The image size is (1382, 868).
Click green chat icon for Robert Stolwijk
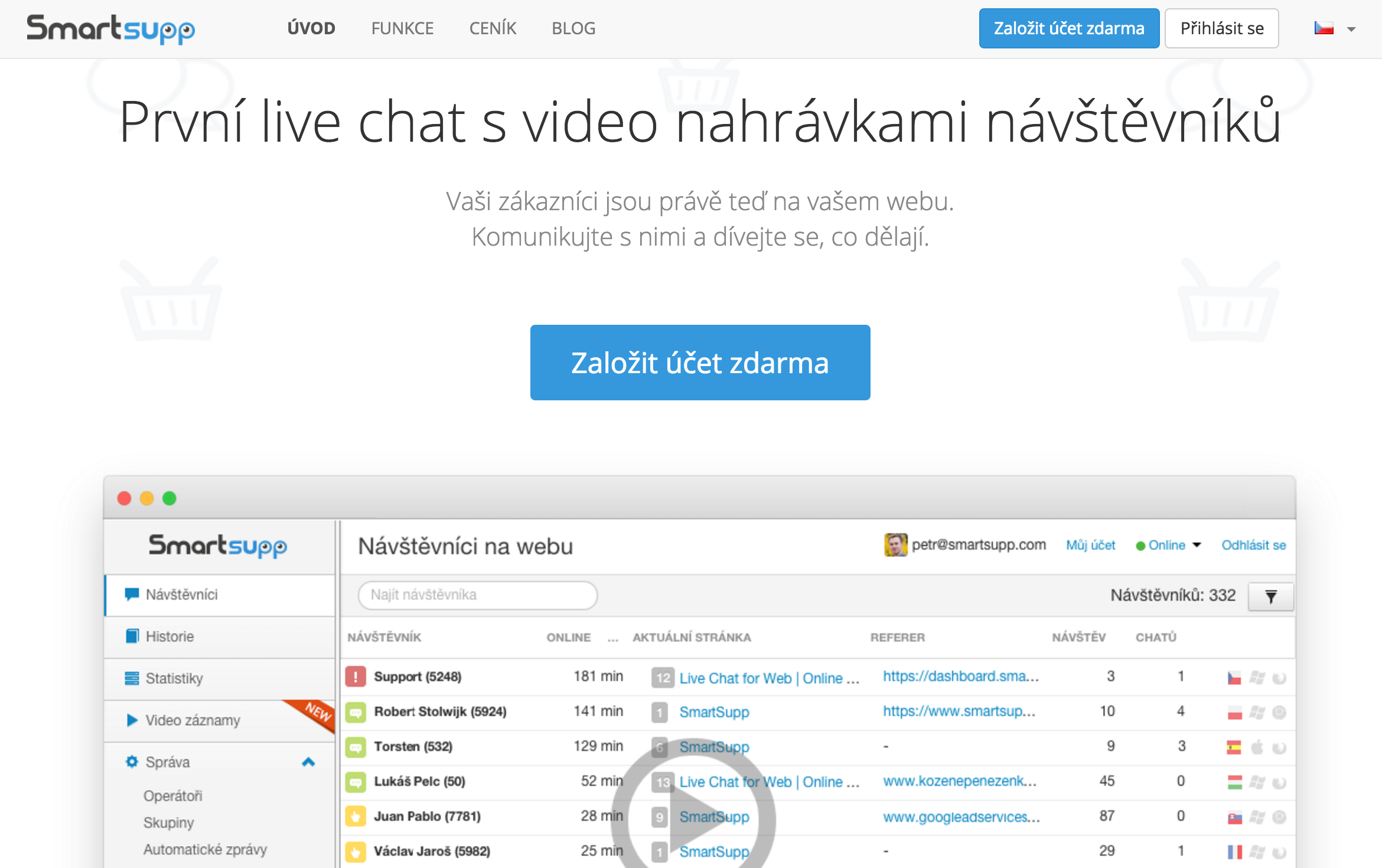pyautogui.click(x=356, y=712)
